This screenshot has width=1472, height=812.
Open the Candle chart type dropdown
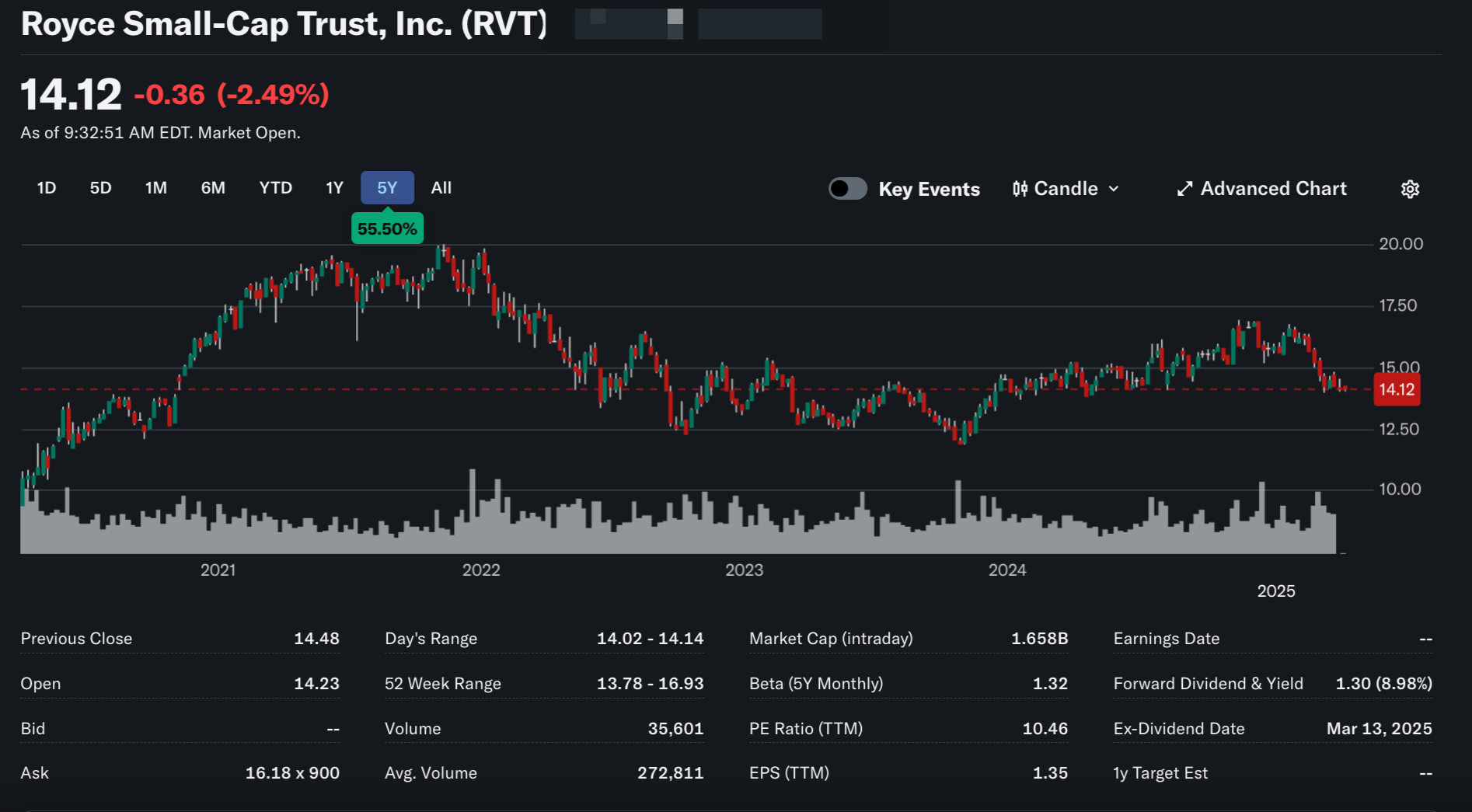pyautogui.click(x=1066, y=189)
